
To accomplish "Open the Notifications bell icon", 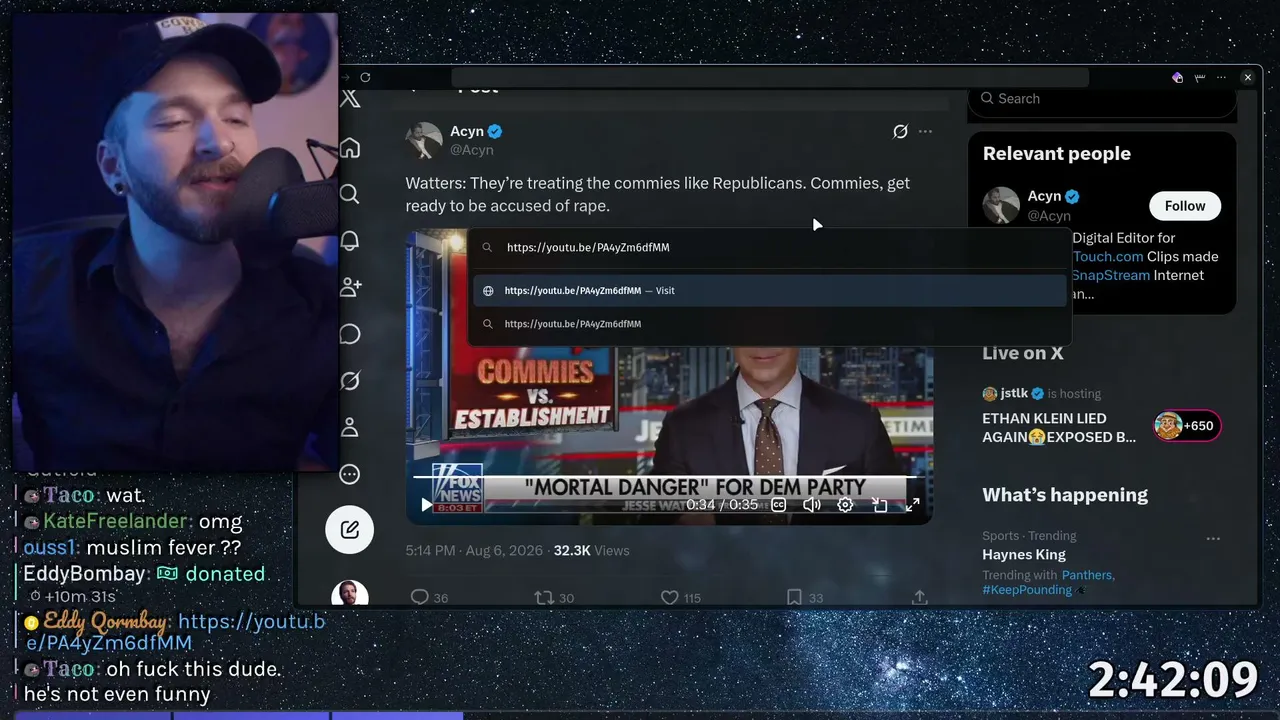I will [350, 241].
